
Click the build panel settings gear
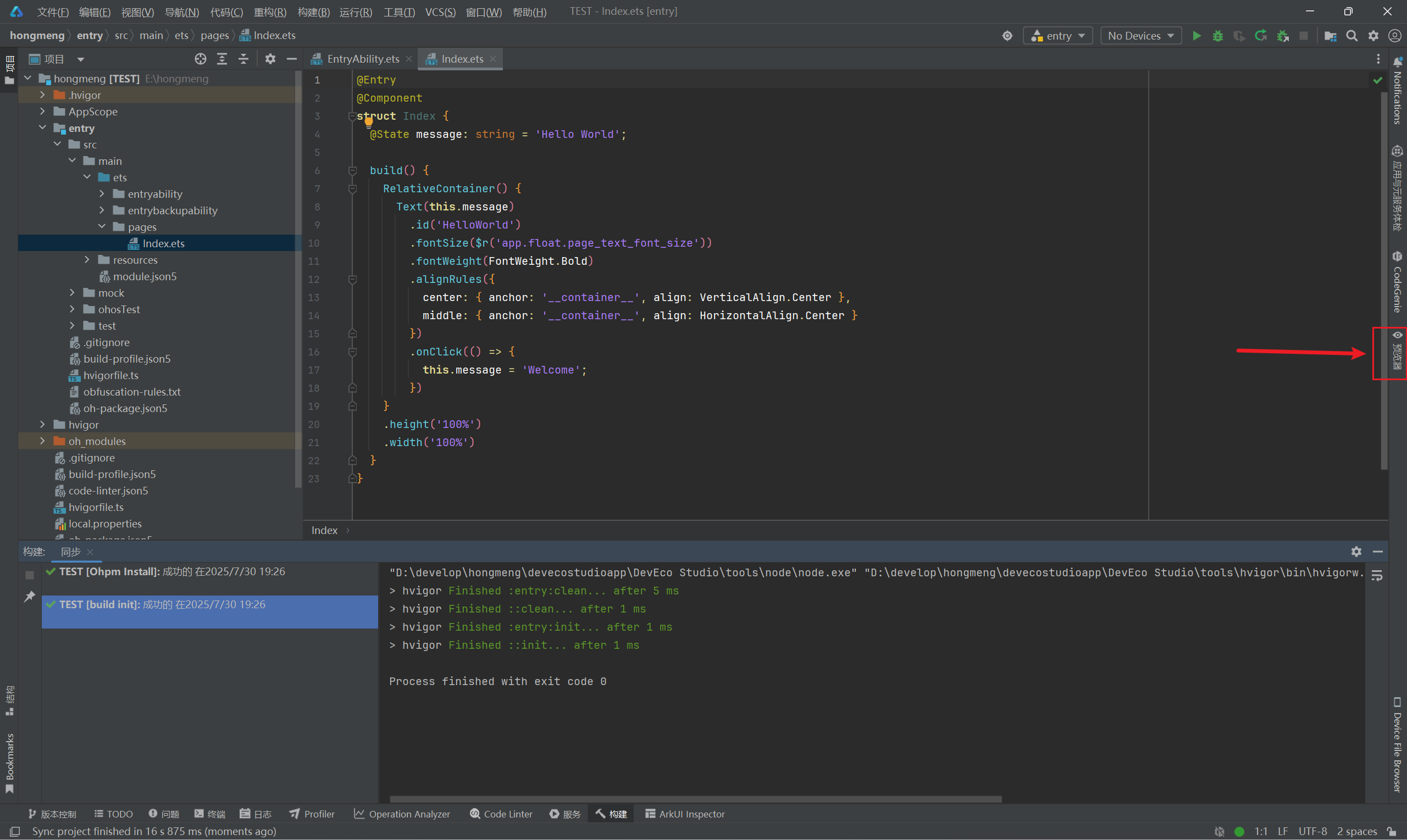point(1356,552)
